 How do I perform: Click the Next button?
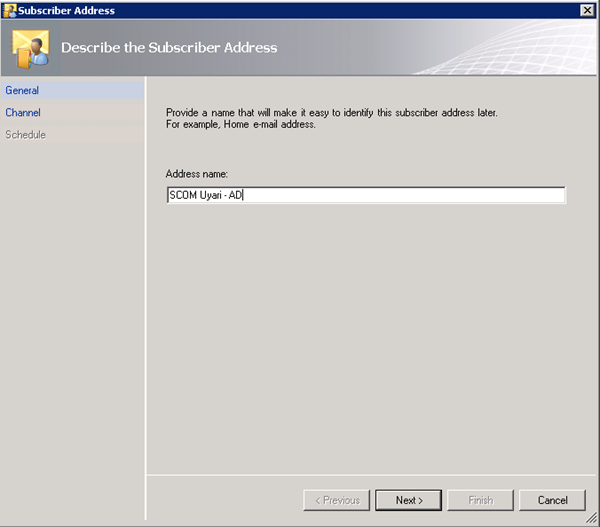(408, 500)
